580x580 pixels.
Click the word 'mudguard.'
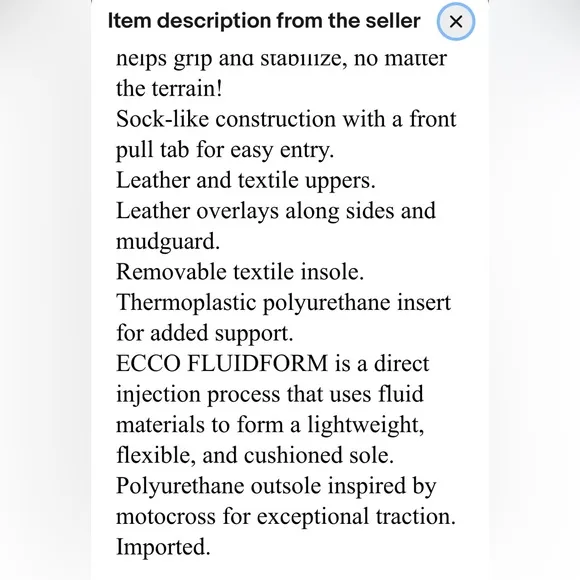tap(168, 242)
